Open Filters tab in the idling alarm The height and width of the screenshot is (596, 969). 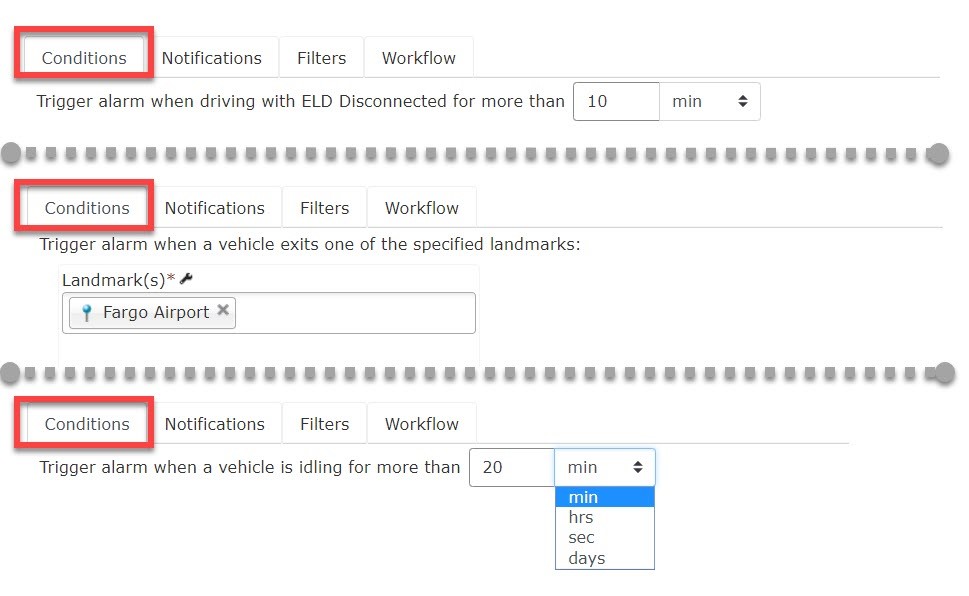324,424
